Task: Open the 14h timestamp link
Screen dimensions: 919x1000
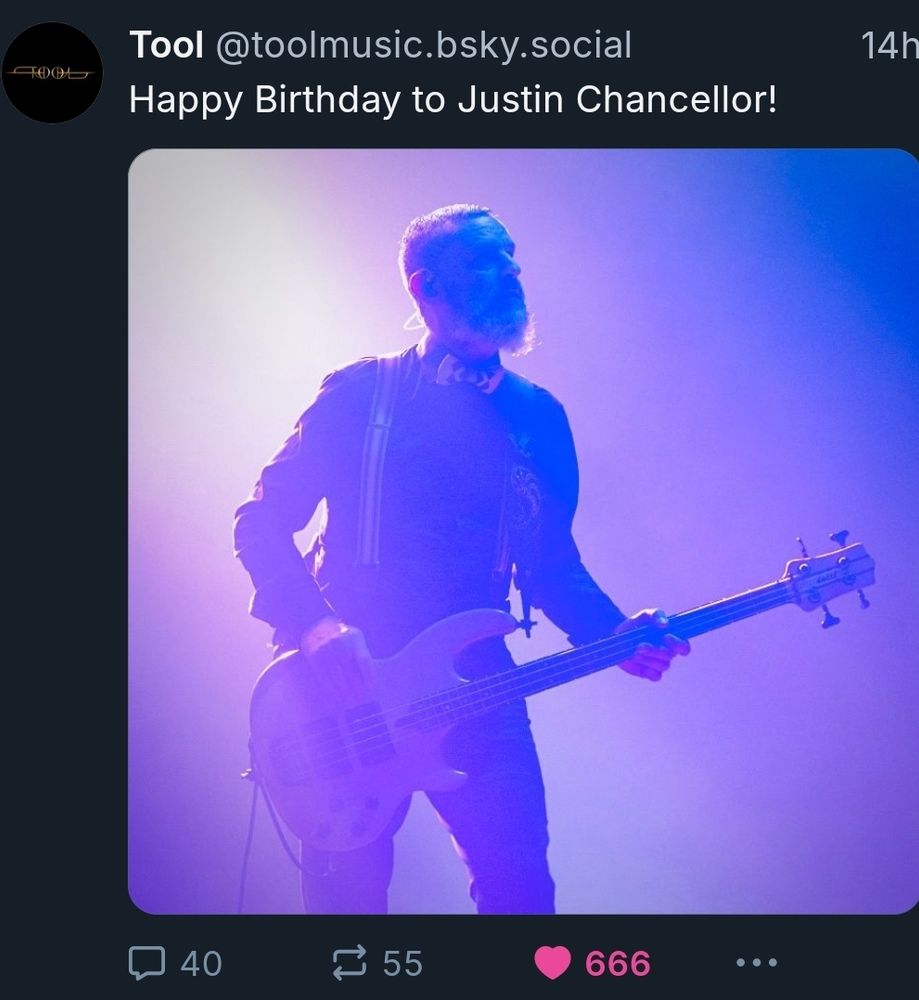Action: 890,45
